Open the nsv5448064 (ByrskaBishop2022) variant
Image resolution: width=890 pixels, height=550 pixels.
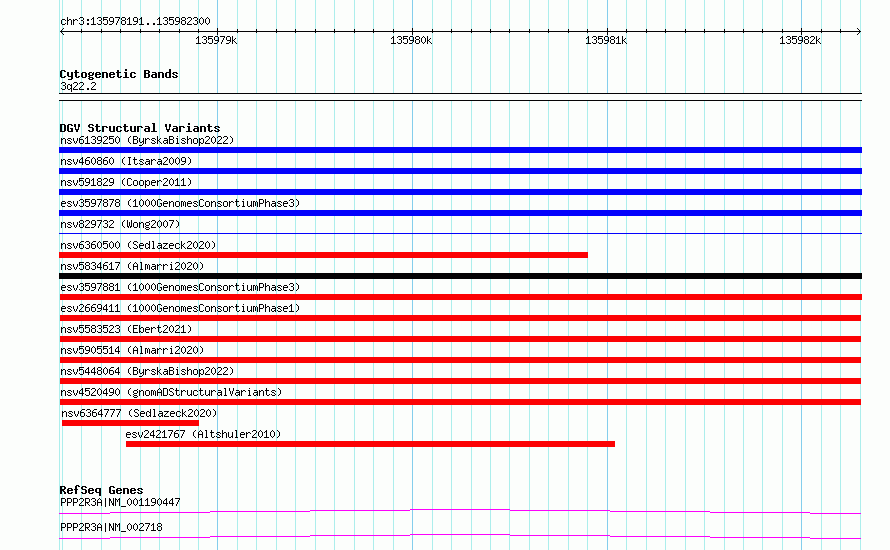pos(147,371)
